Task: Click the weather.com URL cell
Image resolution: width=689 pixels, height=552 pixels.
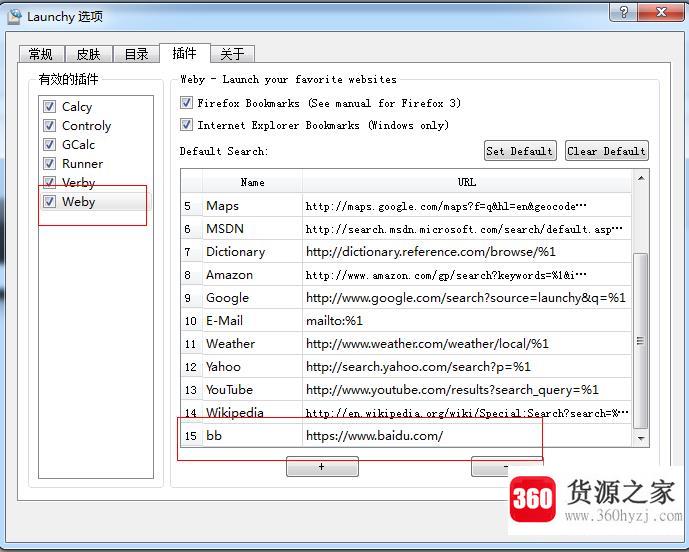Action: coord(467,343)
